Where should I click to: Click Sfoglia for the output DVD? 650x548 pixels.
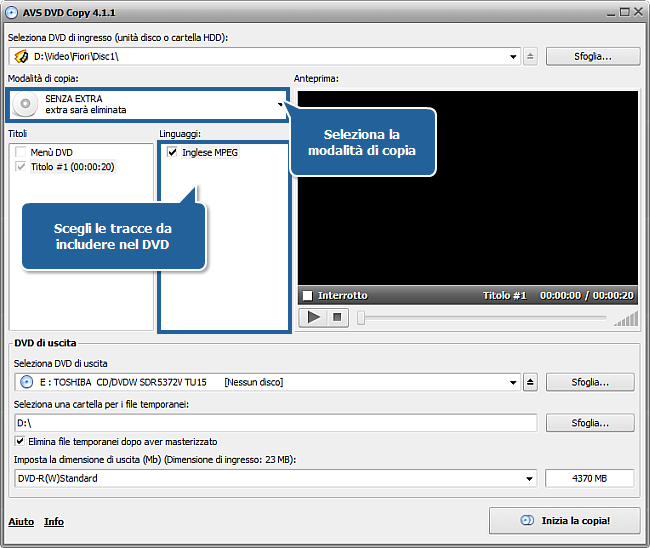coord(590,382)
